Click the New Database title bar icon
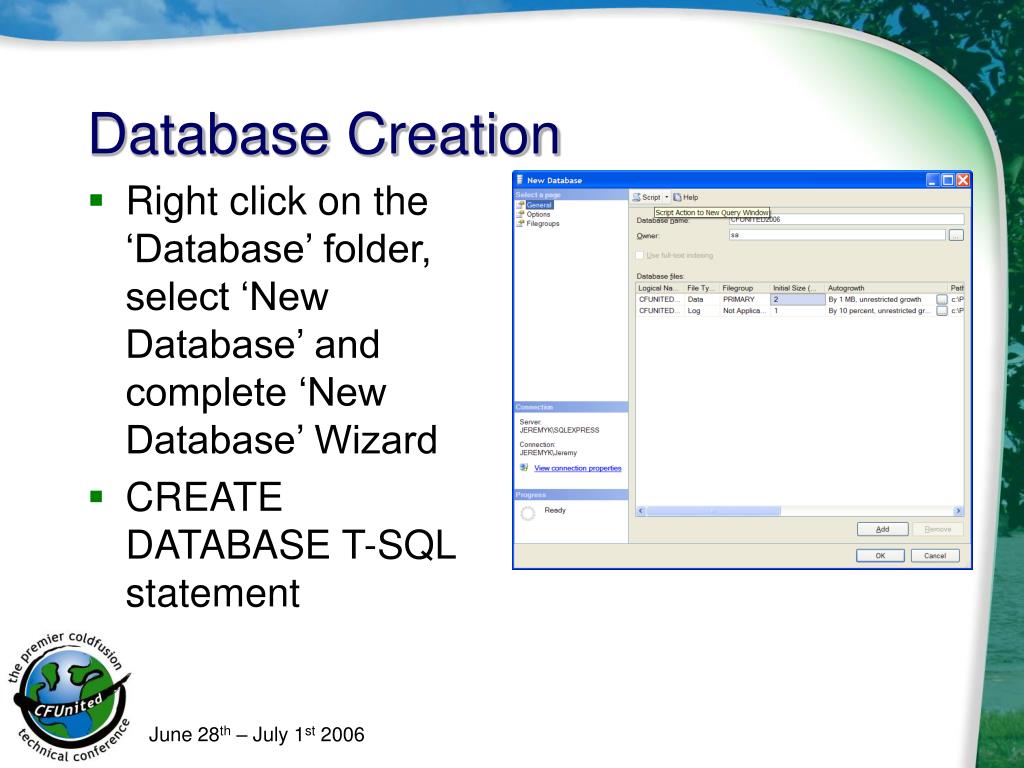1024x768 pixels. point(520,180)
